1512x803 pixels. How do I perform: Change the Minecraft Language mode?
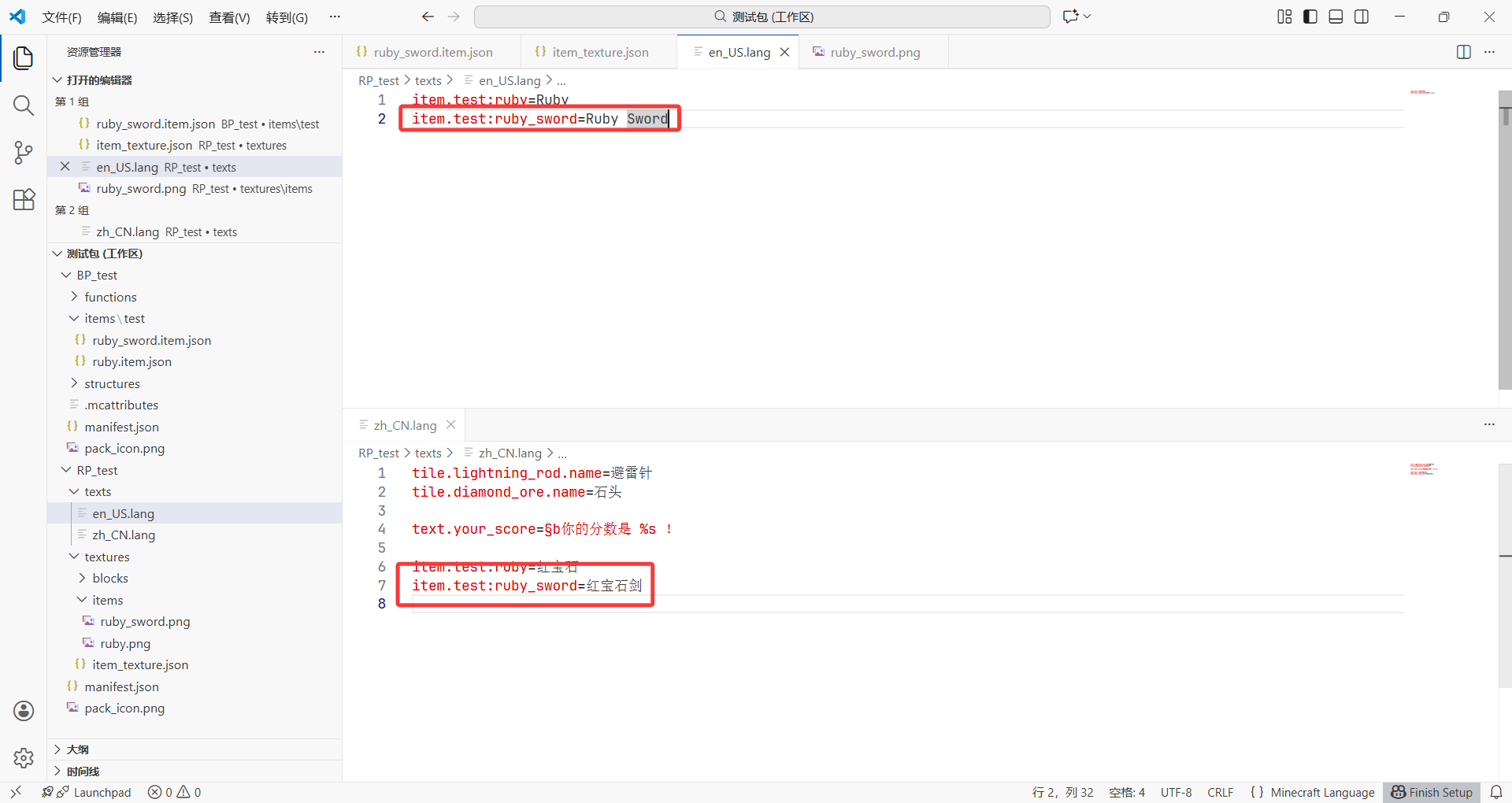[1322, 792]
